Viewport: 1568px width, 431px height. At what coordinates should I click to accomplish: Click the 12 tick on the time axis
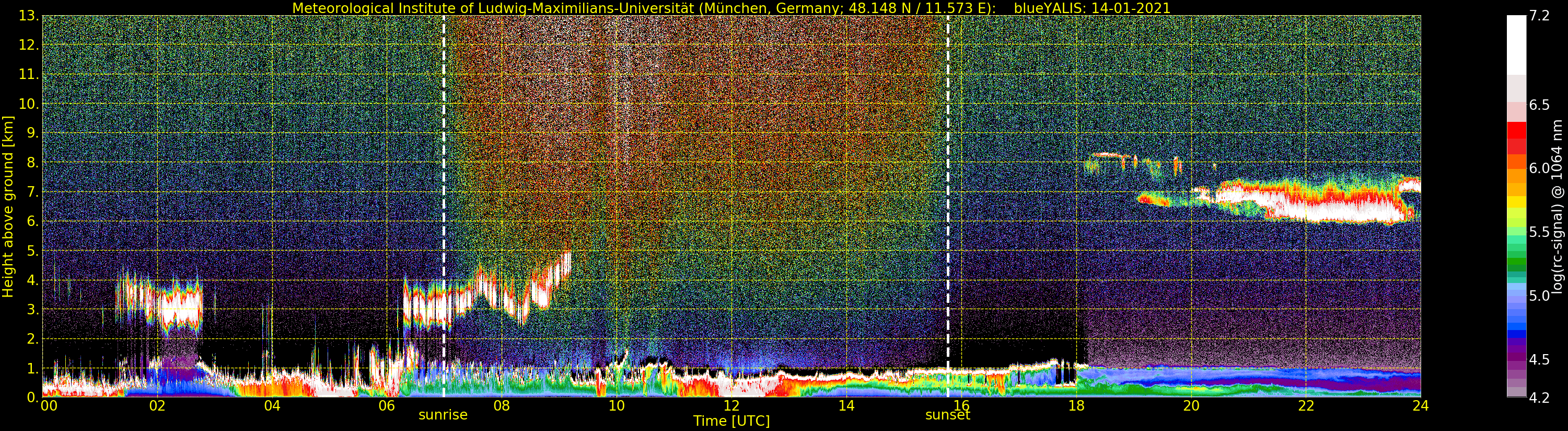pos(731,406)
